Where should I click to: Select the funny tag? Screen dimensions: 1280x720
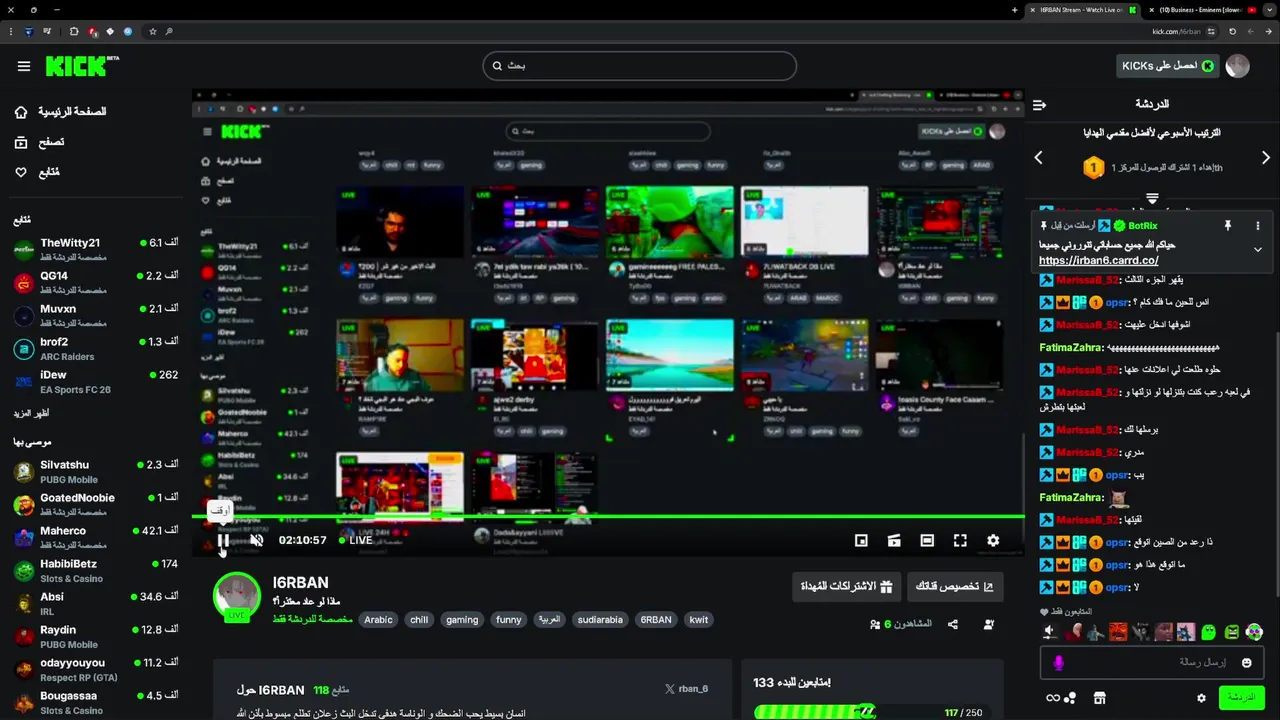point(509,620)
